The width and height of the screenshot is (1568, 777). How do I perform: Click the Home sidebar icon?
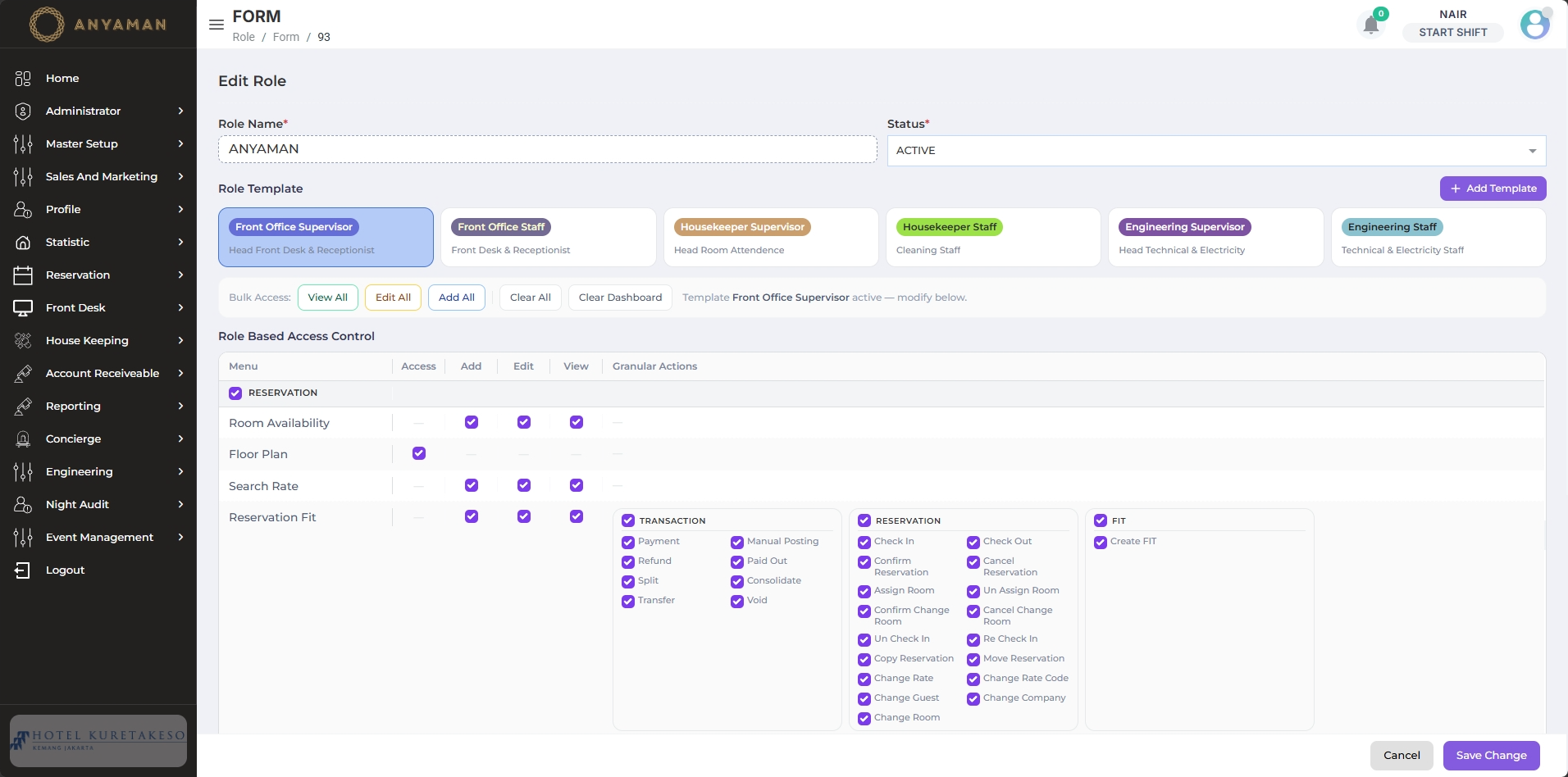[x=23, y=79]
